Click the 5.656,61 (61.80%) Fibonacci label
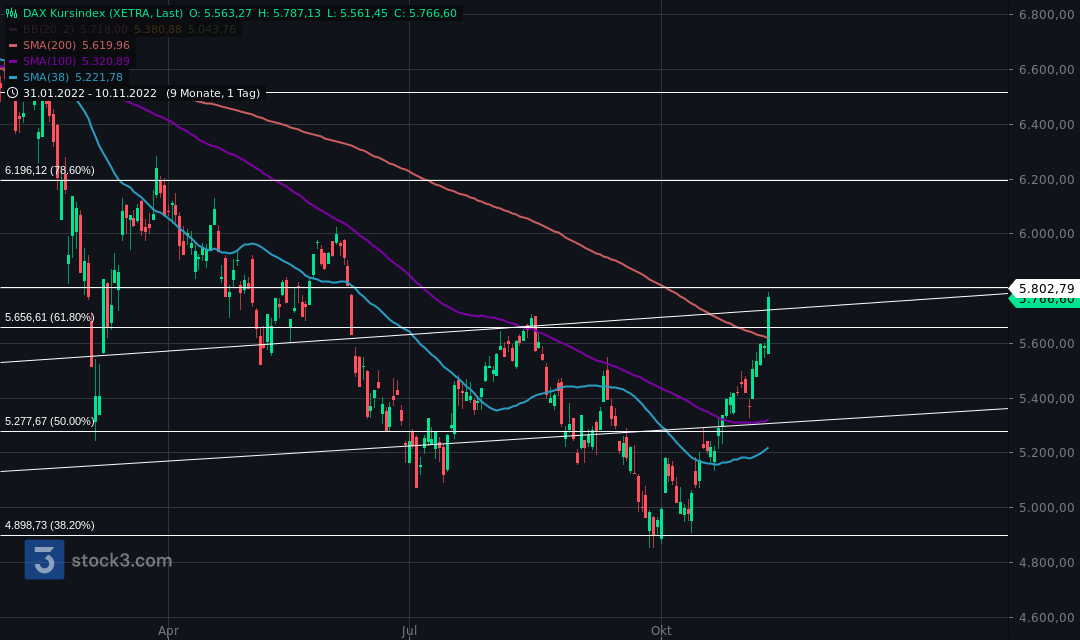1080x640 pixels. click(48, 316)
